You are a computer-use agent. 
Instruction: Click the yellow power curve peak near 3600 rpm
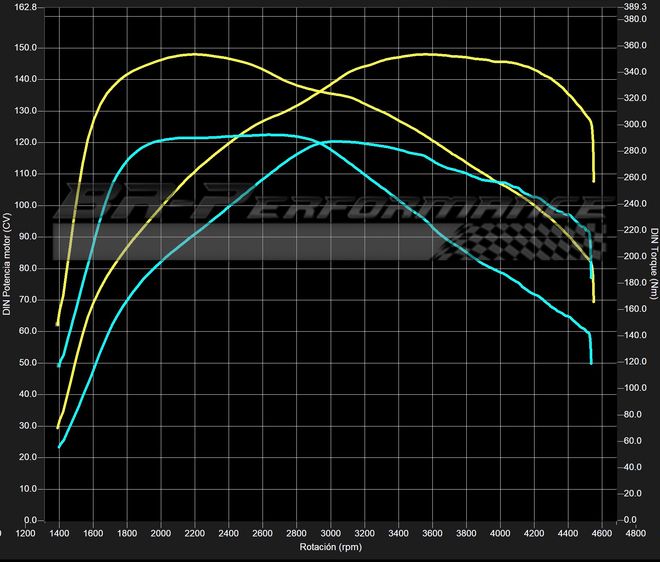click(425, 54)
